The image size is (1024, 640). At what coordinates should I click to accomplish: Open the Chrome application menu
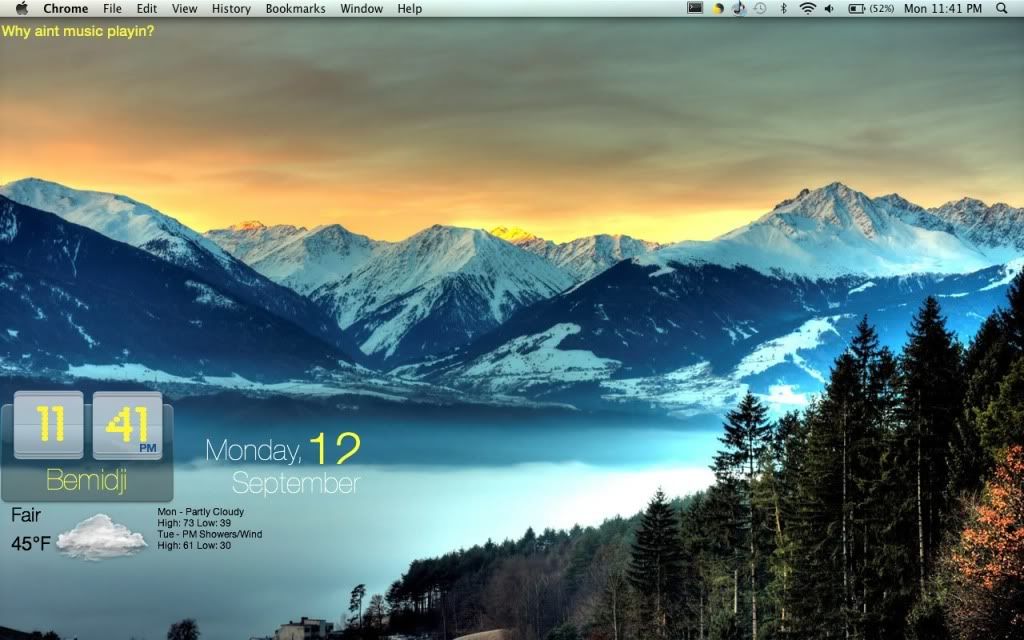[65, 8]
